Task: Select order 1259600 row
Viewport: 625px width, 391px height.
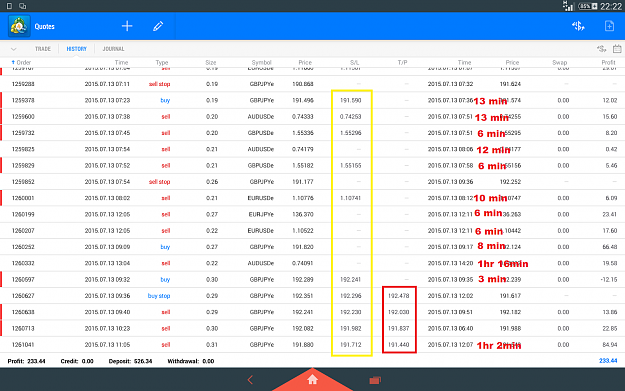Action: (x=312, y=117)
